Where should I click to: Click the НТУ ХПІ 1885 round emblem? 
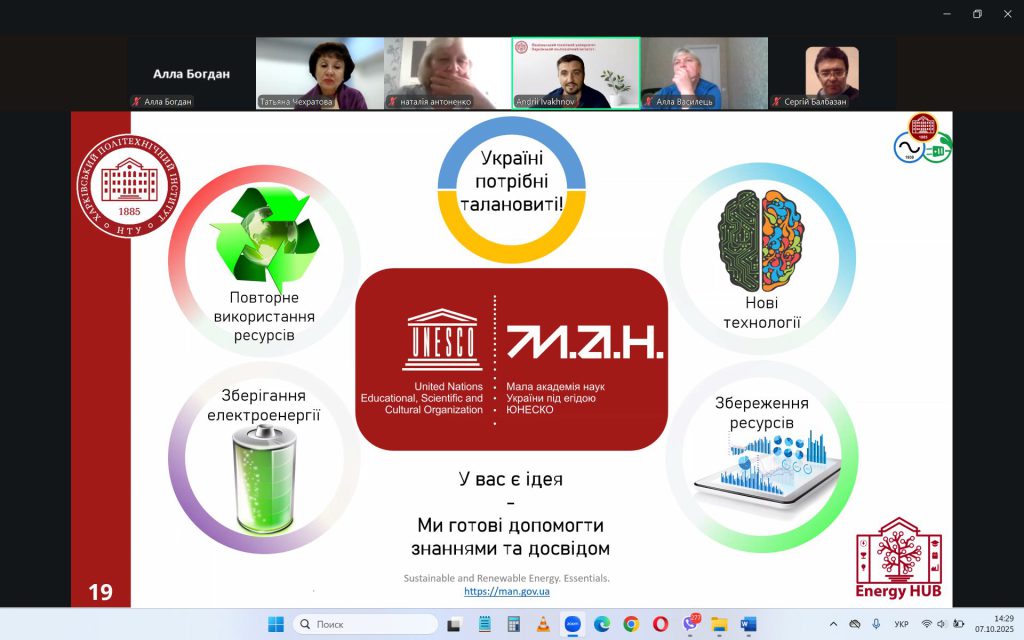(129, 186)
